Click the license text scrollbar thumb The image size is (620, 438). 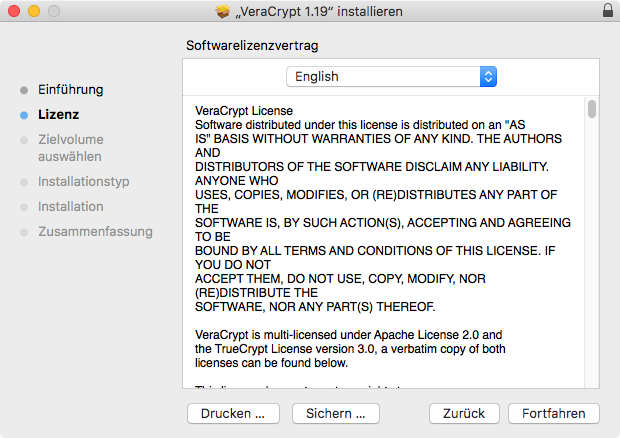click(592, 108)
